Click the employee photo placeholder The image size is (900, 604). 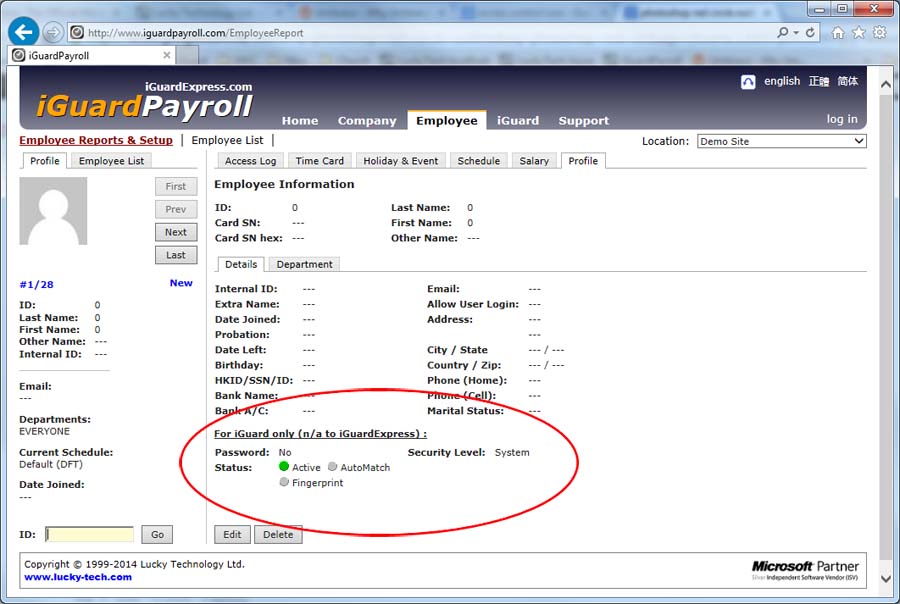(53, 211)
